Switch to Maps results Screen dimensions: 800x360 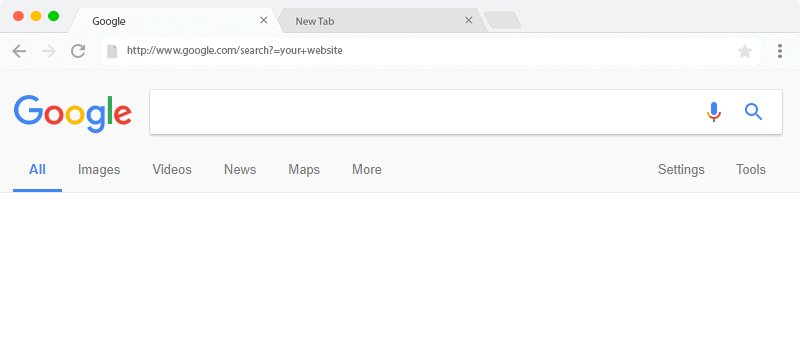[304, 170]
